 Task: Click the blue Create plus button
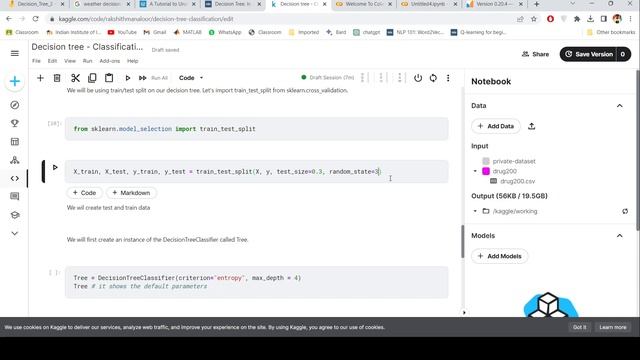tap(15, 81)
